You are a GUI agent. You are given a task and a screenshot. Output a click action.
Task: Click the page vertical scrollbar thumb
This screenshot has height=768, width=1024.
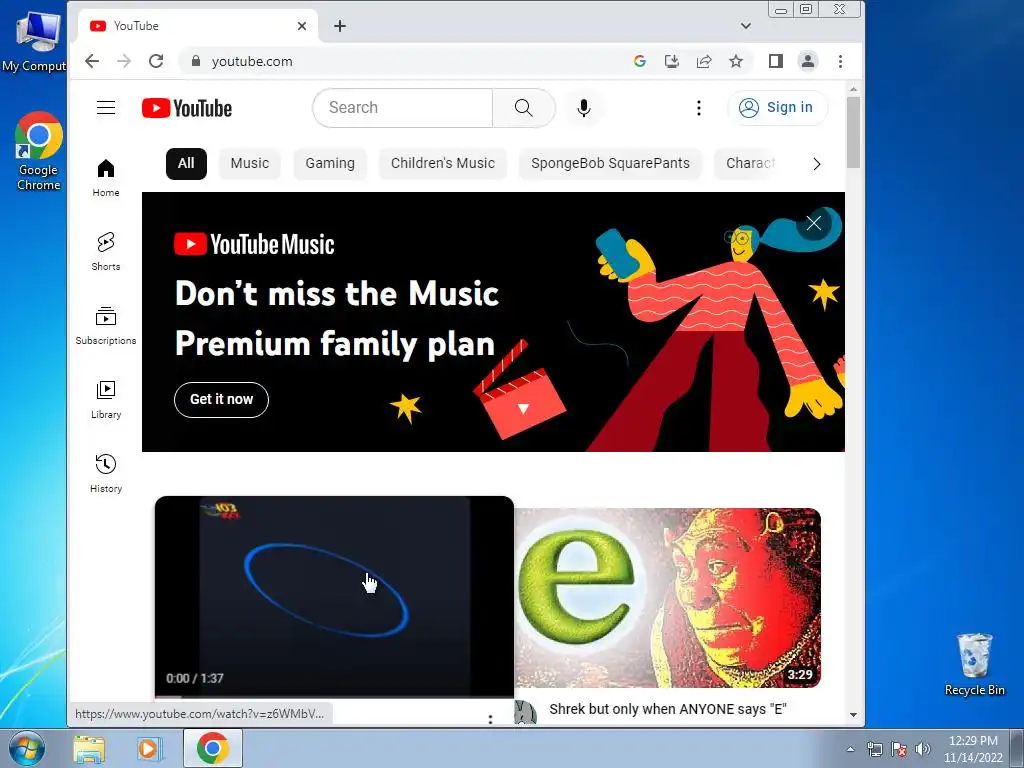click(x=853, y=133)
